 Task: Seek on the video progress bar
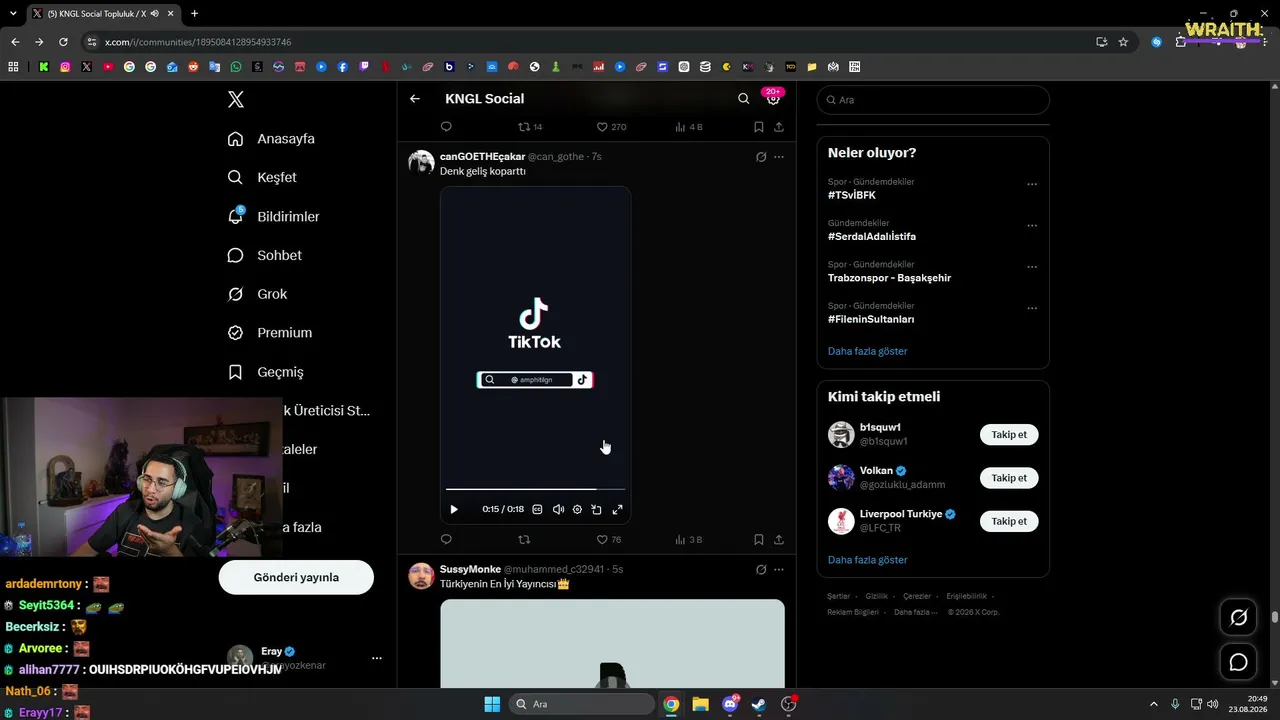coord(535,489)
